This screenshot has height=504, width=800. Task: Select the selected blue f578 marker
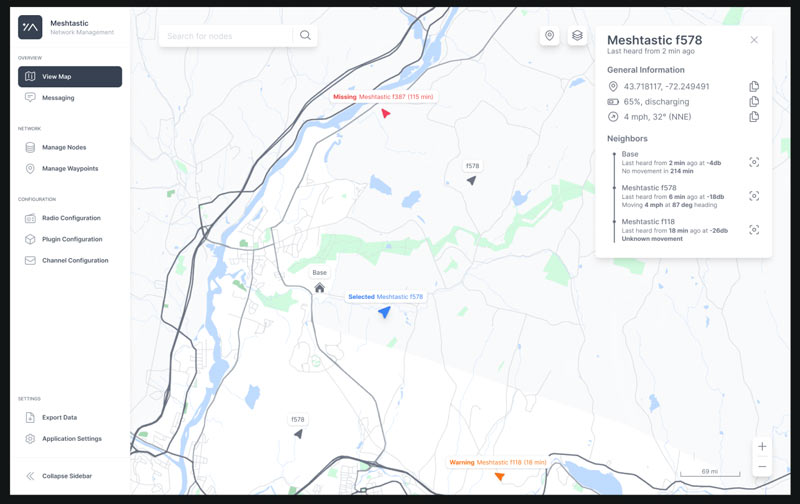pos(384,312)
